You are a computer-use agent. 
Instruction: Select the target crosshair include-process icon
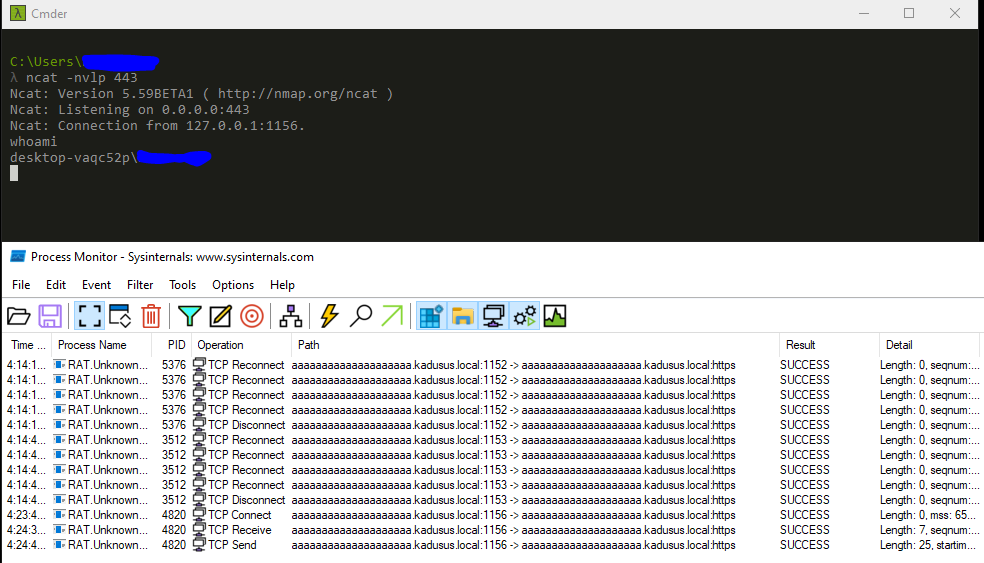pyautogui.click(x=252, y=316)
